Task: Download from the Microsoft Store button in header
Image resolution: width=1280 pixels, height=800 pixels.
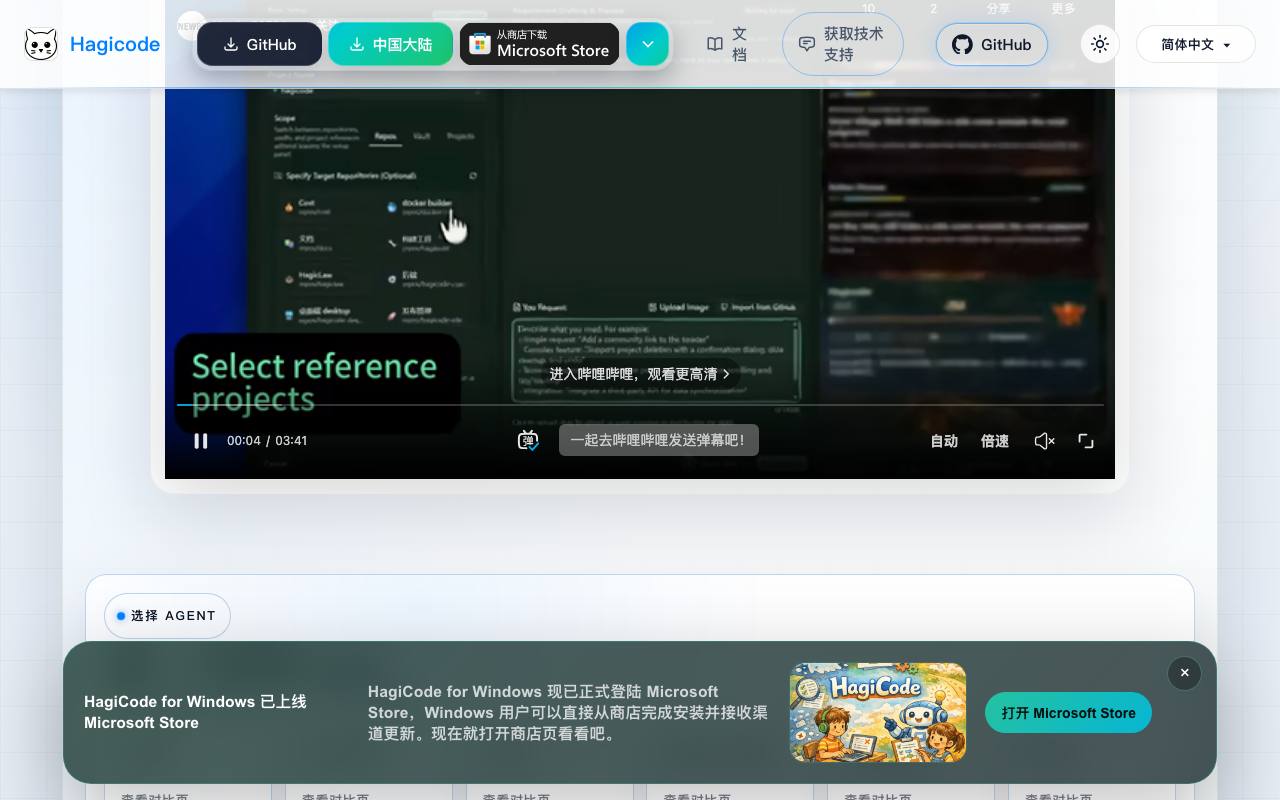Action: pos(539,45)
